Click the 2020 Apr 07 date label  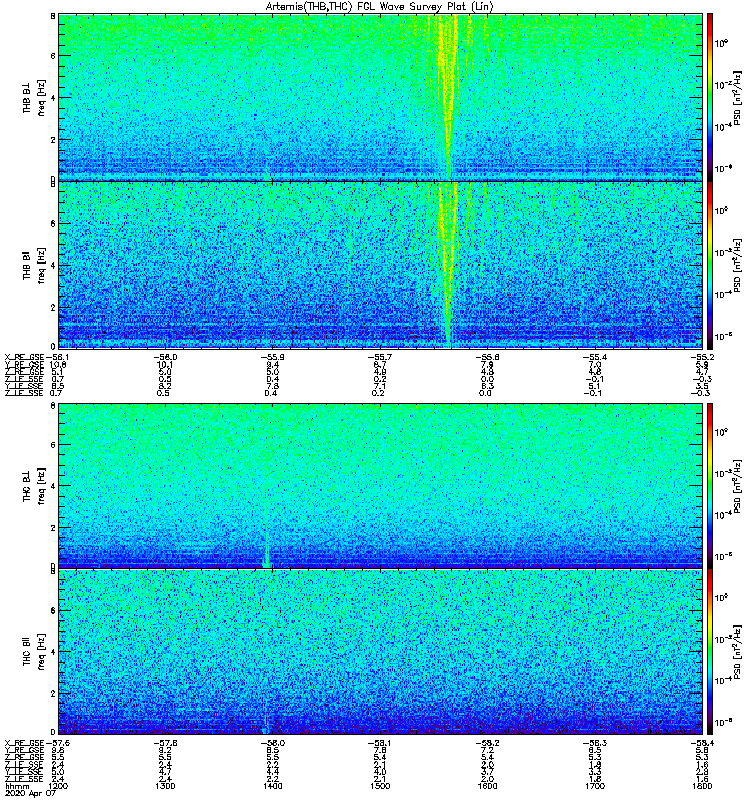click(x=30, y=794)
